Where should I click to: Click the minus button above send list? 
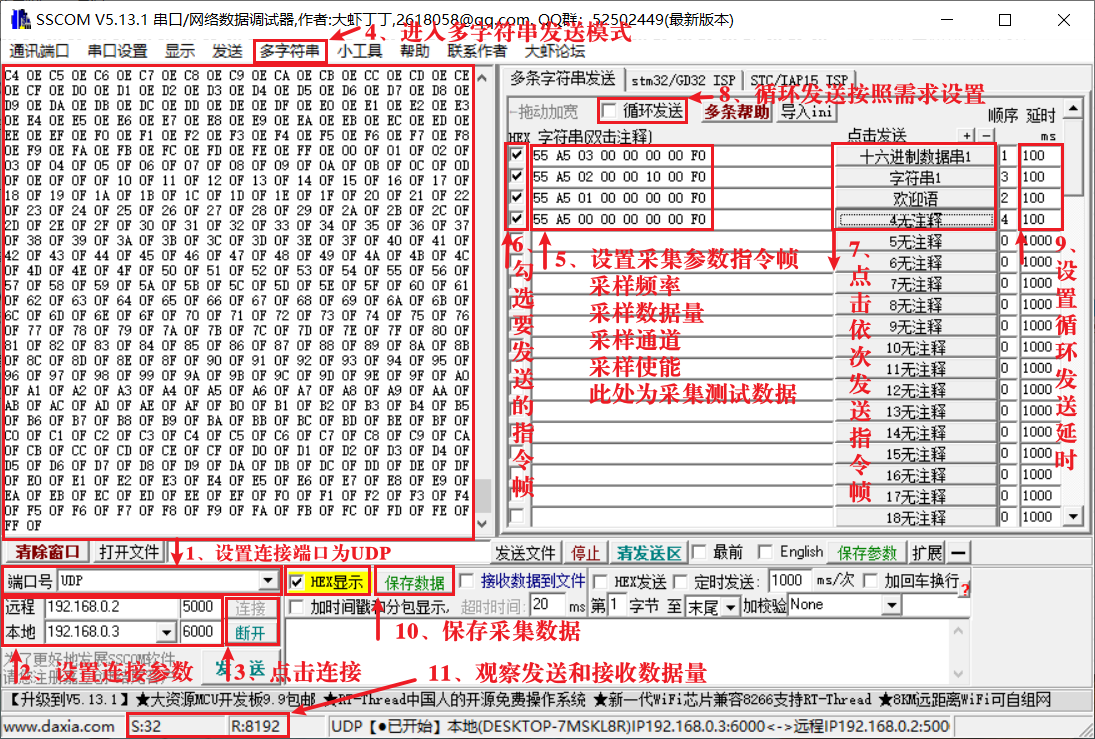pyautogui.click(x=985, y=135)
